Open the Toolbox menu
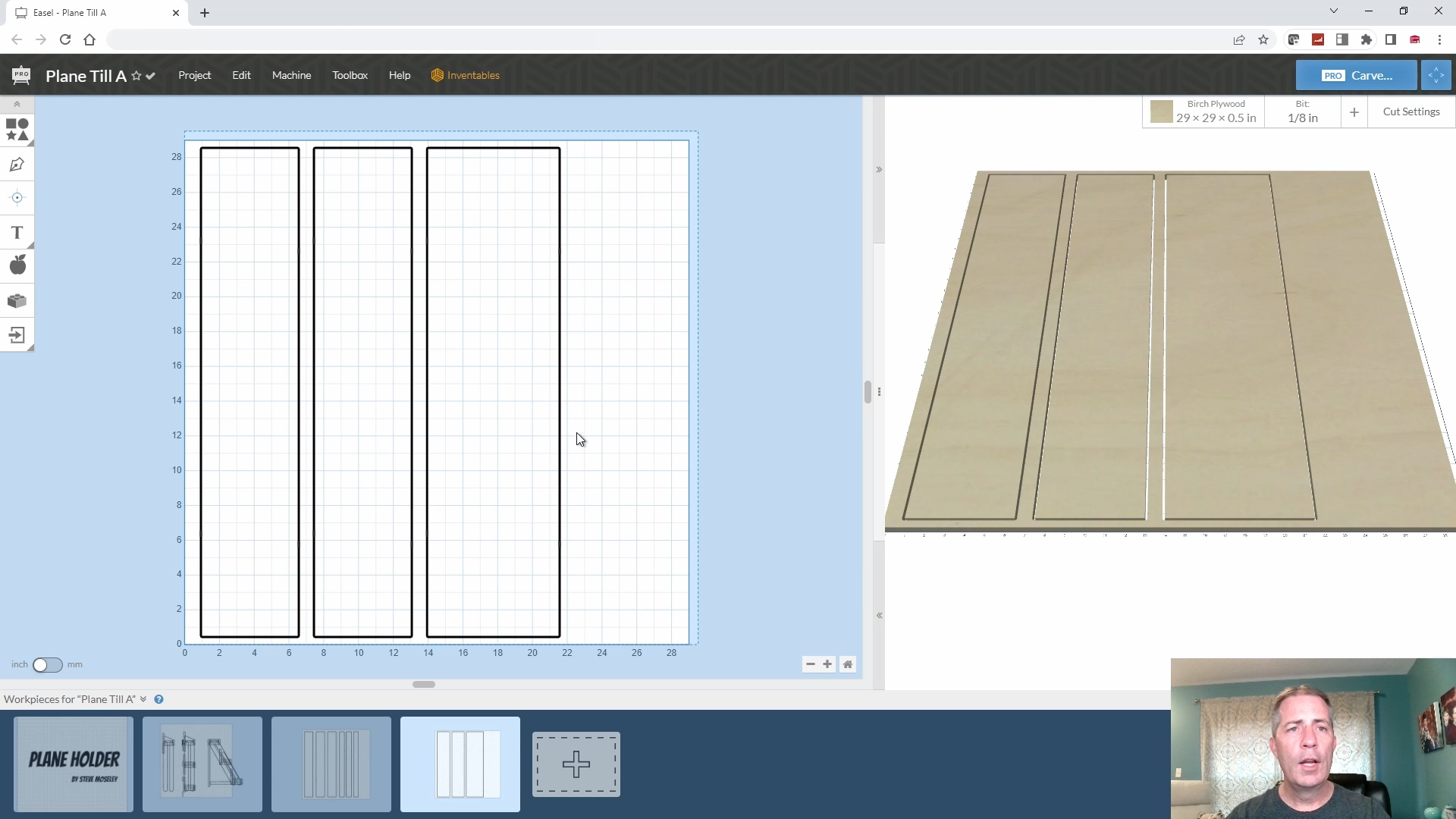 click(x=350, y=75)
